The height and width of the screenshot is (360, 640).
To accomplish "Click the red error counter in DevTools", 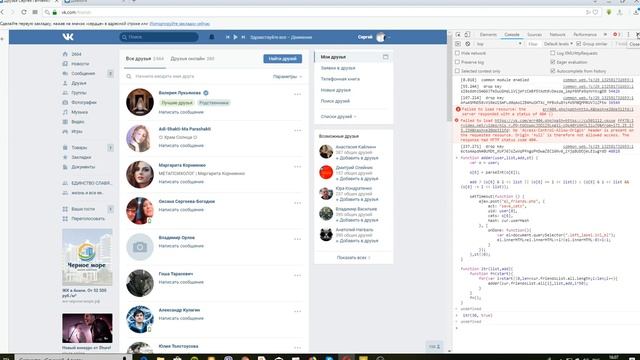I will [616, 35].
